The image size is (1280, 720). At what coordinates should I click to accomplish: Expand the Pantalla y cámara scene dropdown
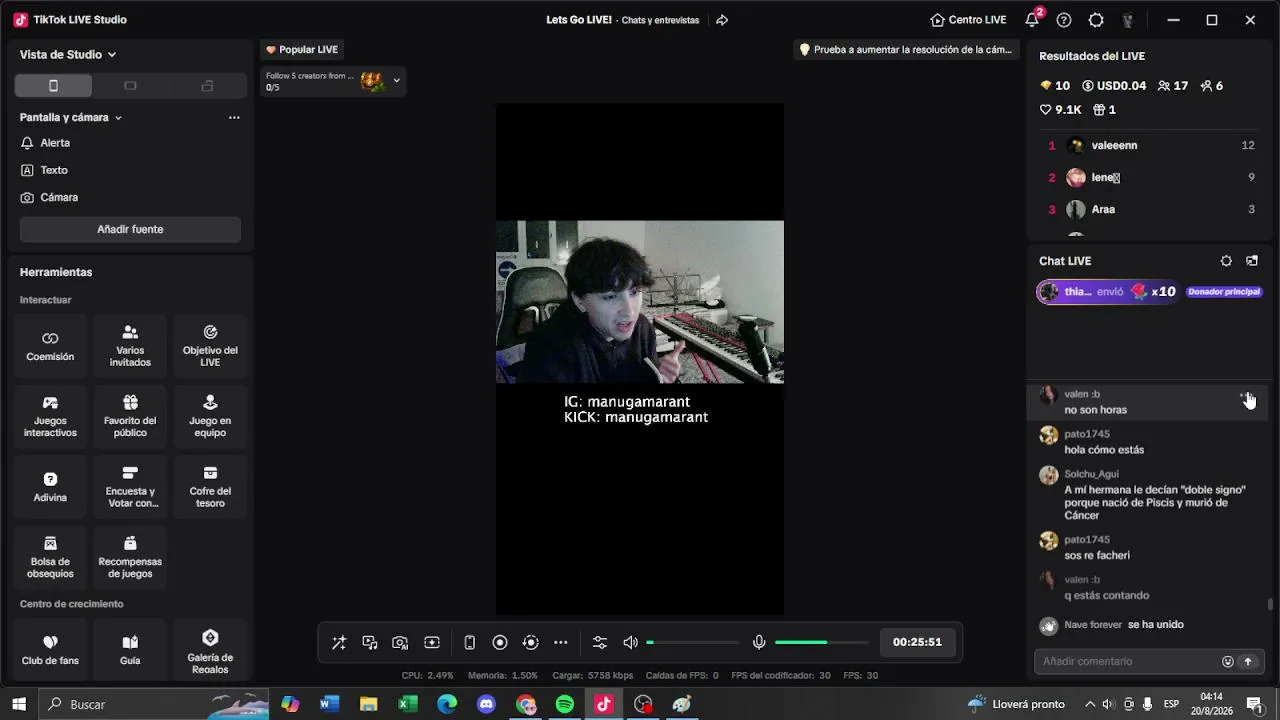click(71, 118)
